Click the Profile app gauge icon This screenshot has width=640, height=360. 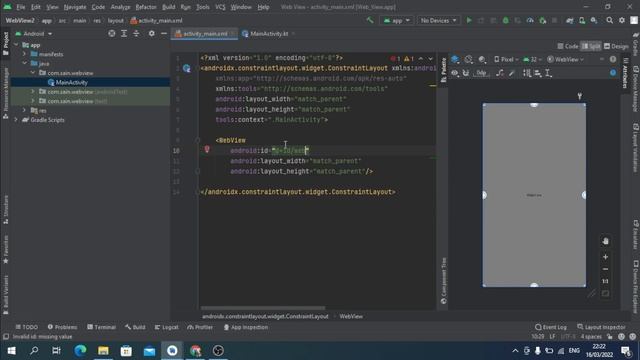530,20
